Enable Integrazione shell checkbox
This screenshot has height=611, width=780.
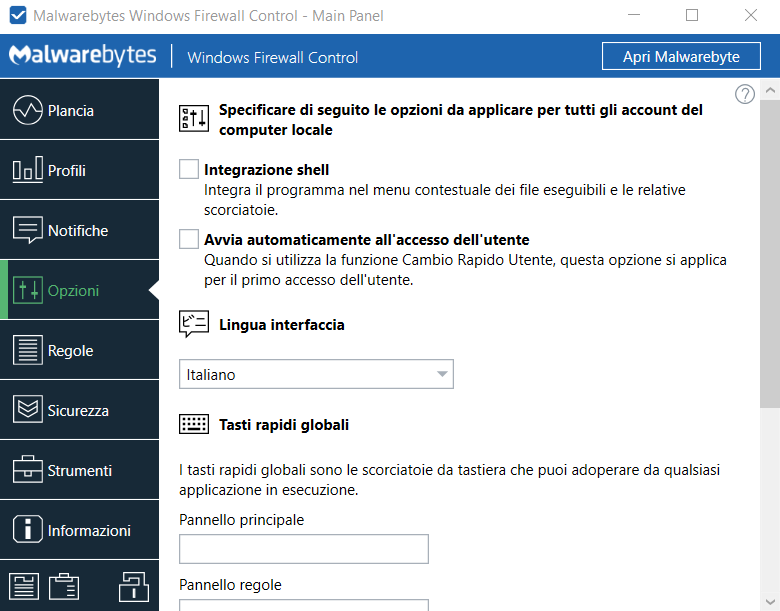click(189, 169)
